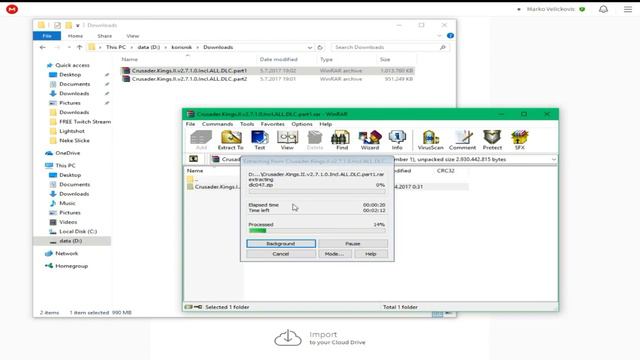Open the File menu in WinRAR

[x=191, y=124]
